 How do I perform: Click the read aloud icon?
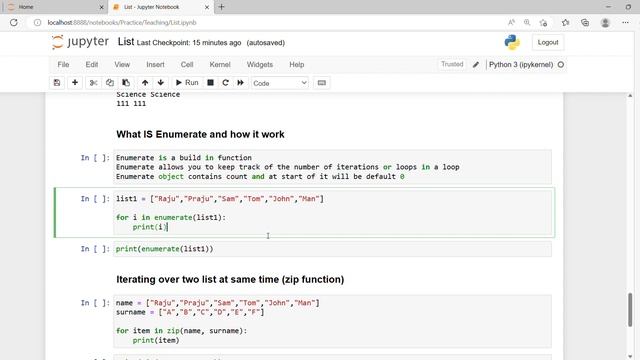511,22
